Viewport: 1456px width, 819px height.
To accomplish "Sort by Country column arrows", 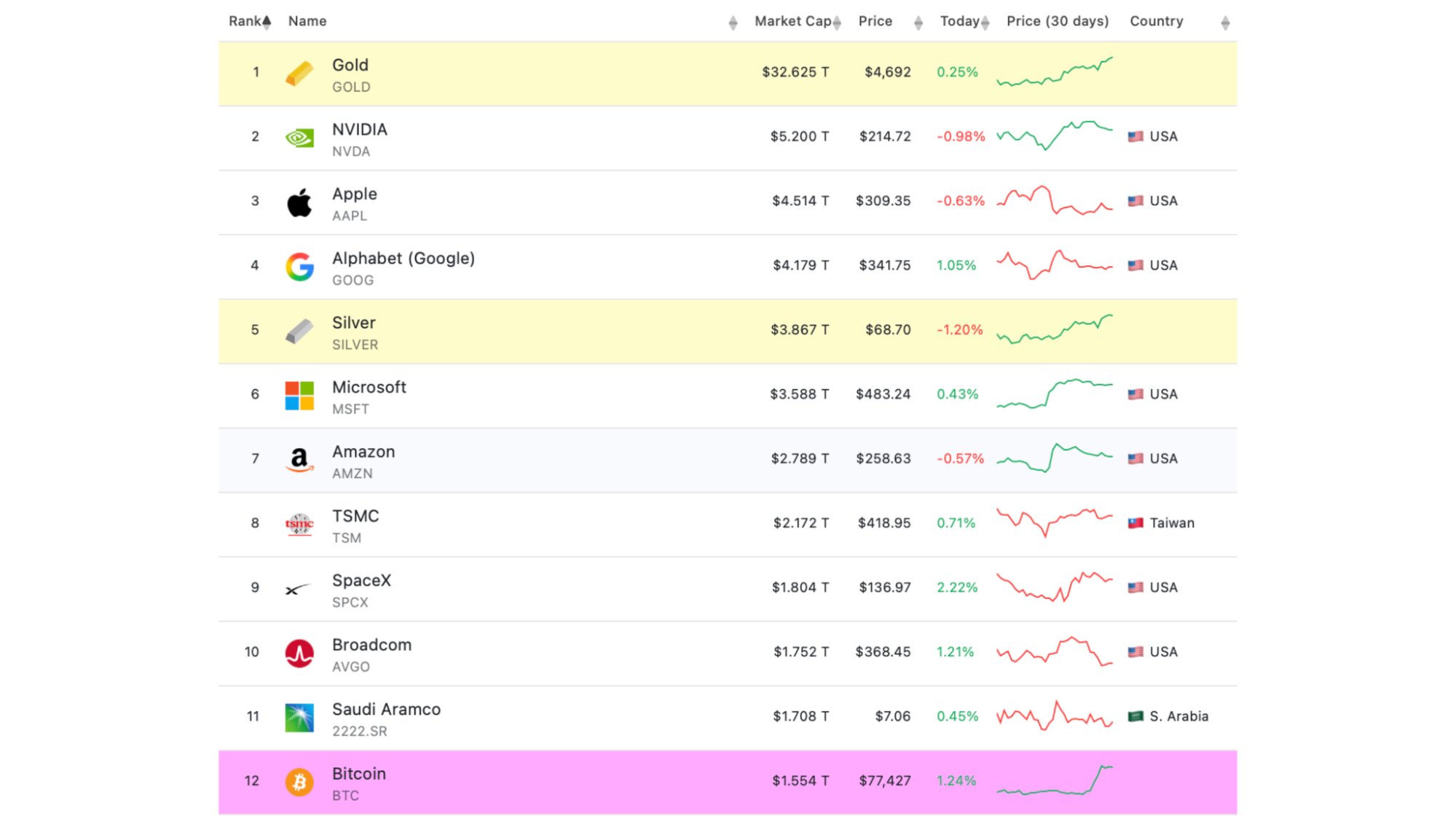I will click(1225, 23).
